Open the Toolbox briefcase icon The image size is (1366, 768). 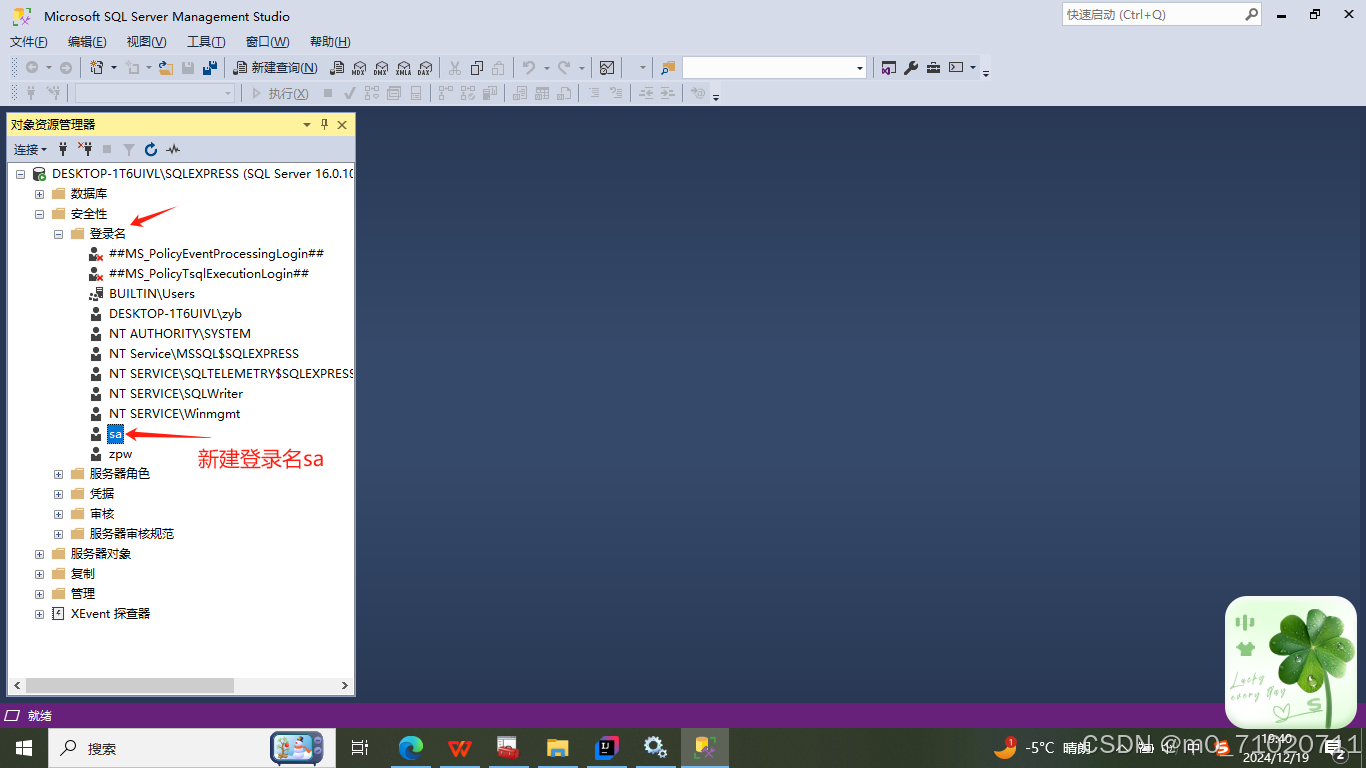click(x=933, y=68)
